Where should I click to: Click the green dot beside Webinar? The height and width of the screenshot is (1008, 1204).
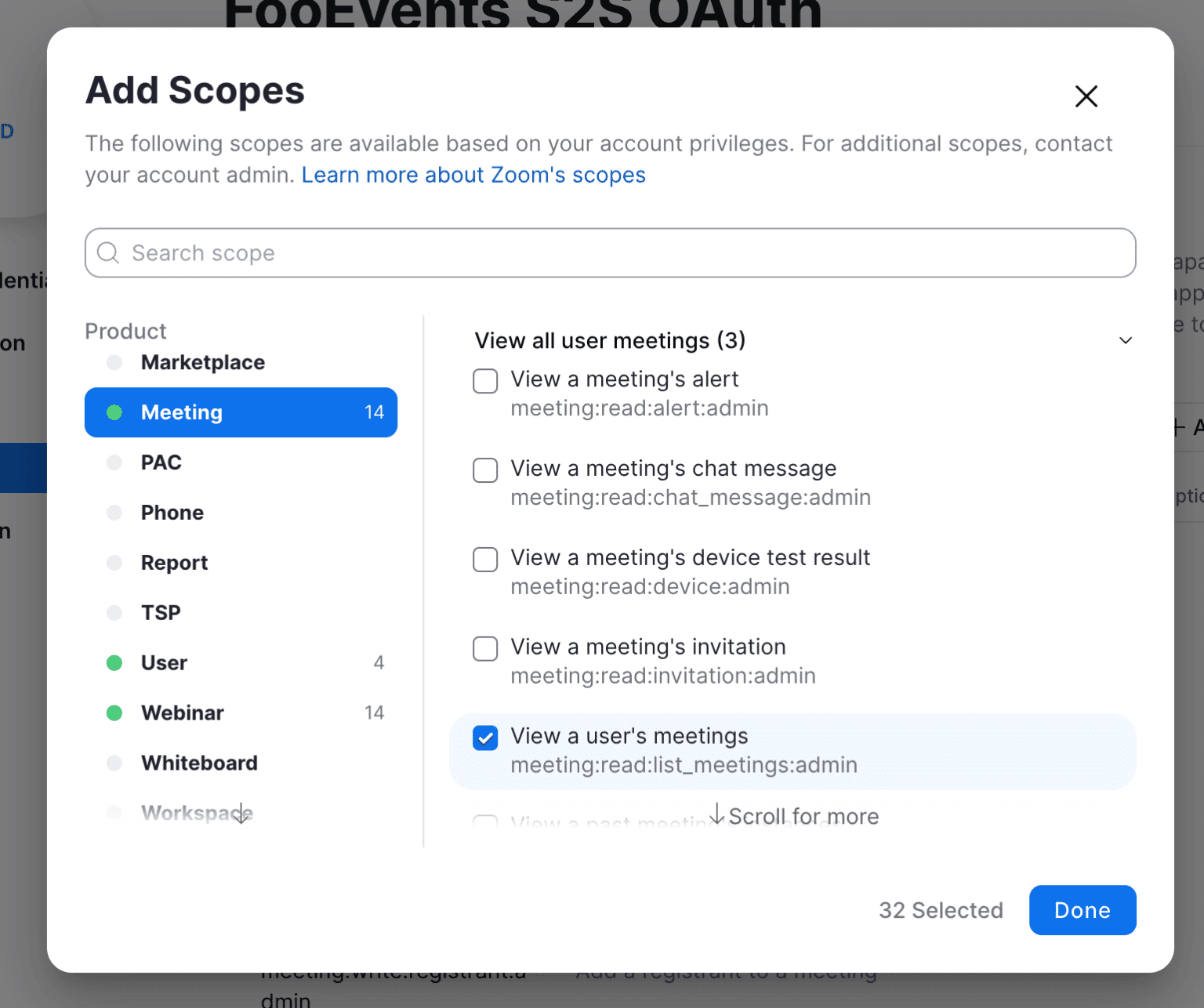114,712
